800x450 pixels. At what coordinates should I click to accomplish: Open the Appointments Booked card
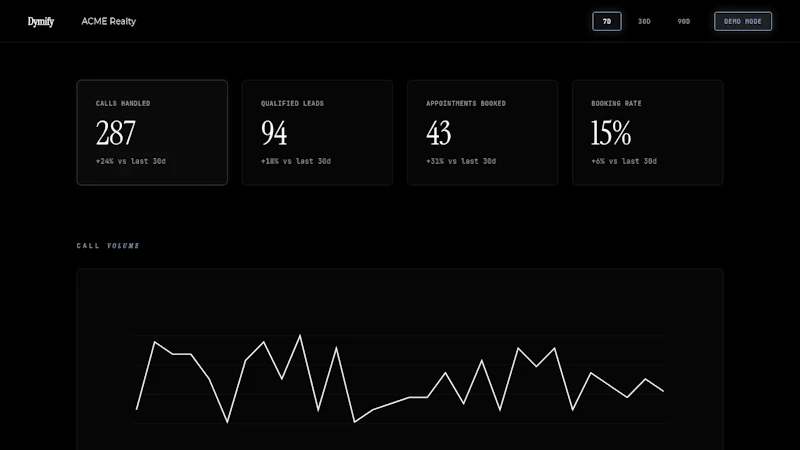[483, 132]
